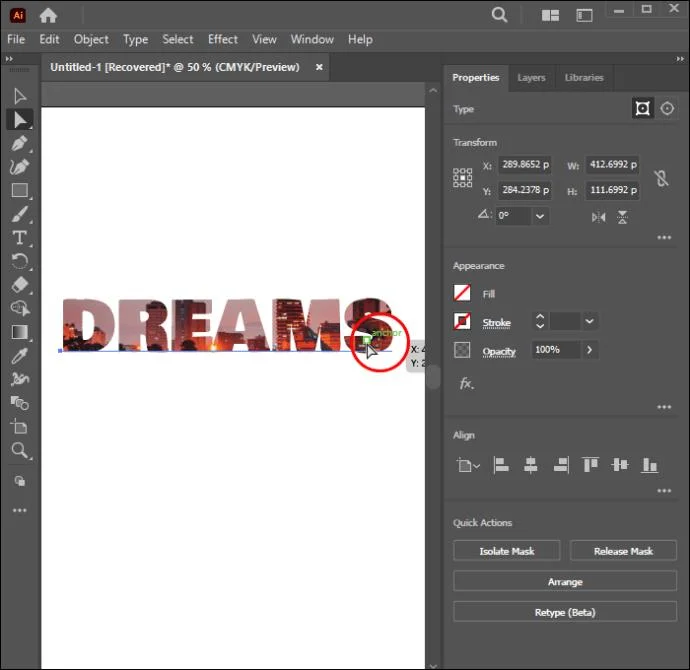Select the Artboard tool
Screen dimensions: 690x670
click(x=19, y=426)
